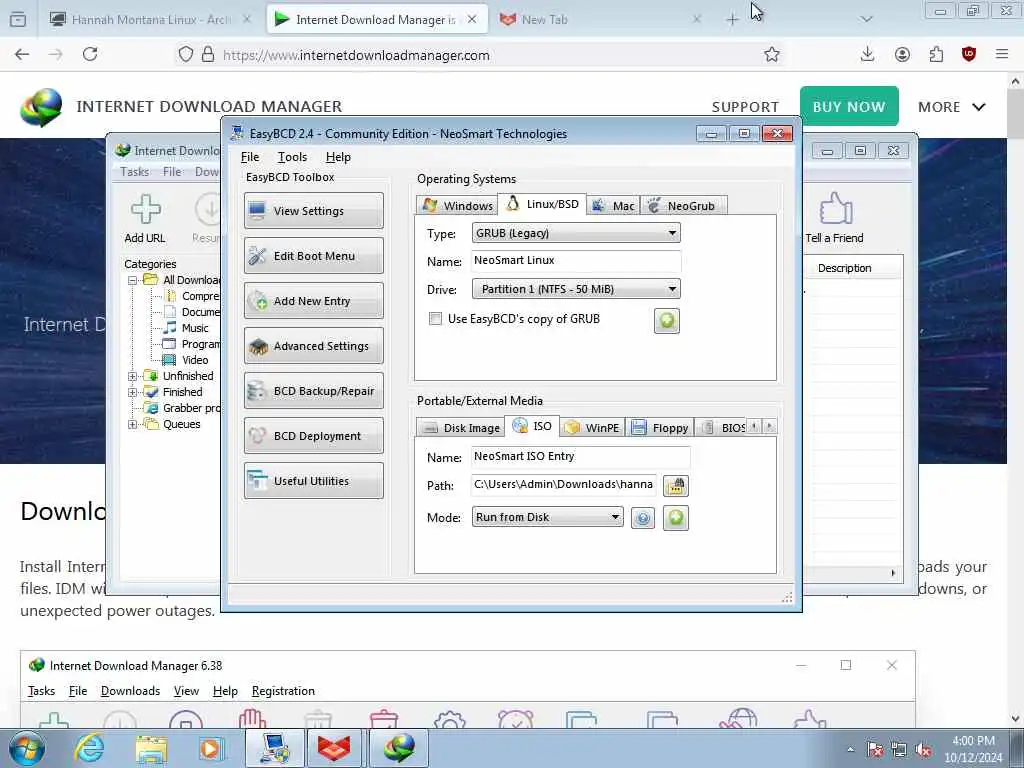The height and width of the screenshot is (768, 1024).
Task: Select Video category in IDM tree
Action: coord(195,360)
